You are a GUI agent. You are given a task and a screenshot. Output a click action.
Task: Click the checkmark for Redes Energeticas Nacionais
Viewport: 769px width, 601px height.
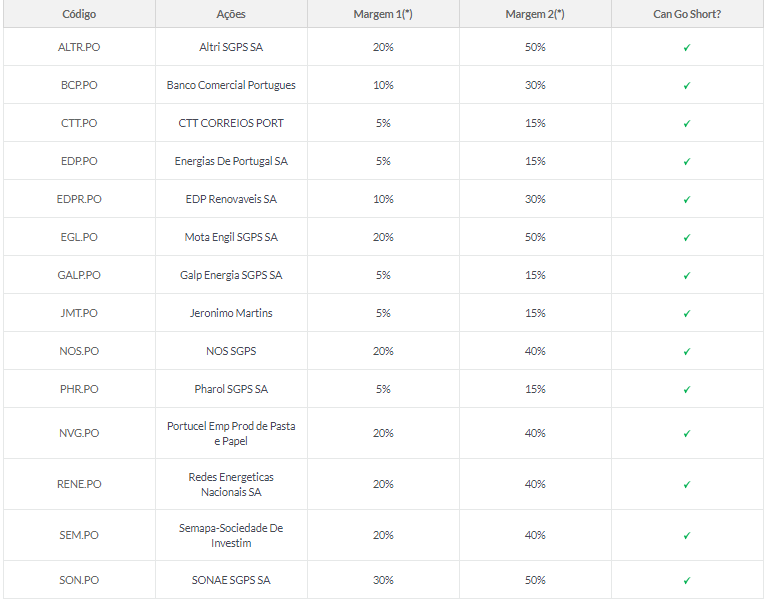point(687,485)
